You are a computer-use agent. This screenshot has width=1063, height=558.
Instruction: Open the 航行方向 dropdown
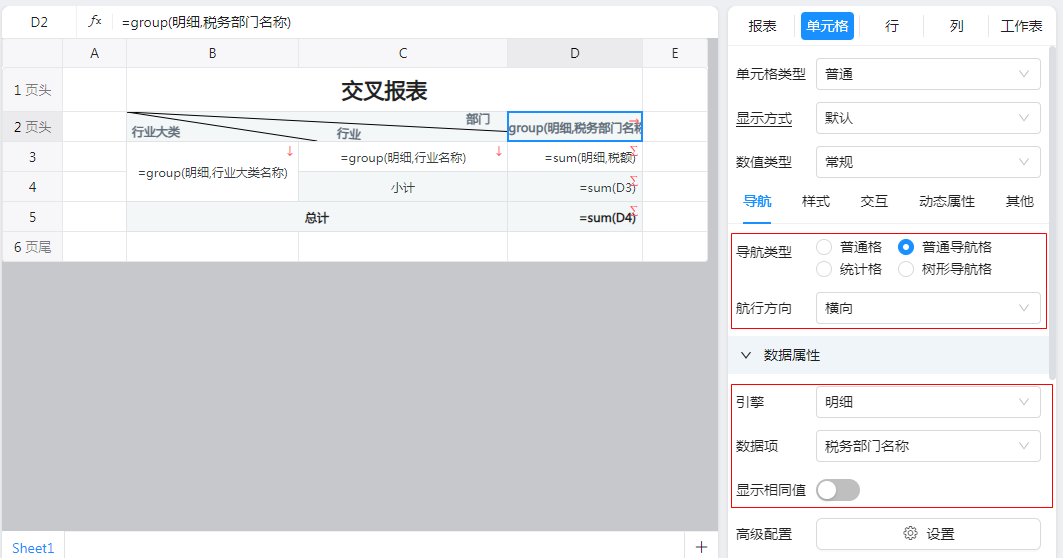point(927,308)
